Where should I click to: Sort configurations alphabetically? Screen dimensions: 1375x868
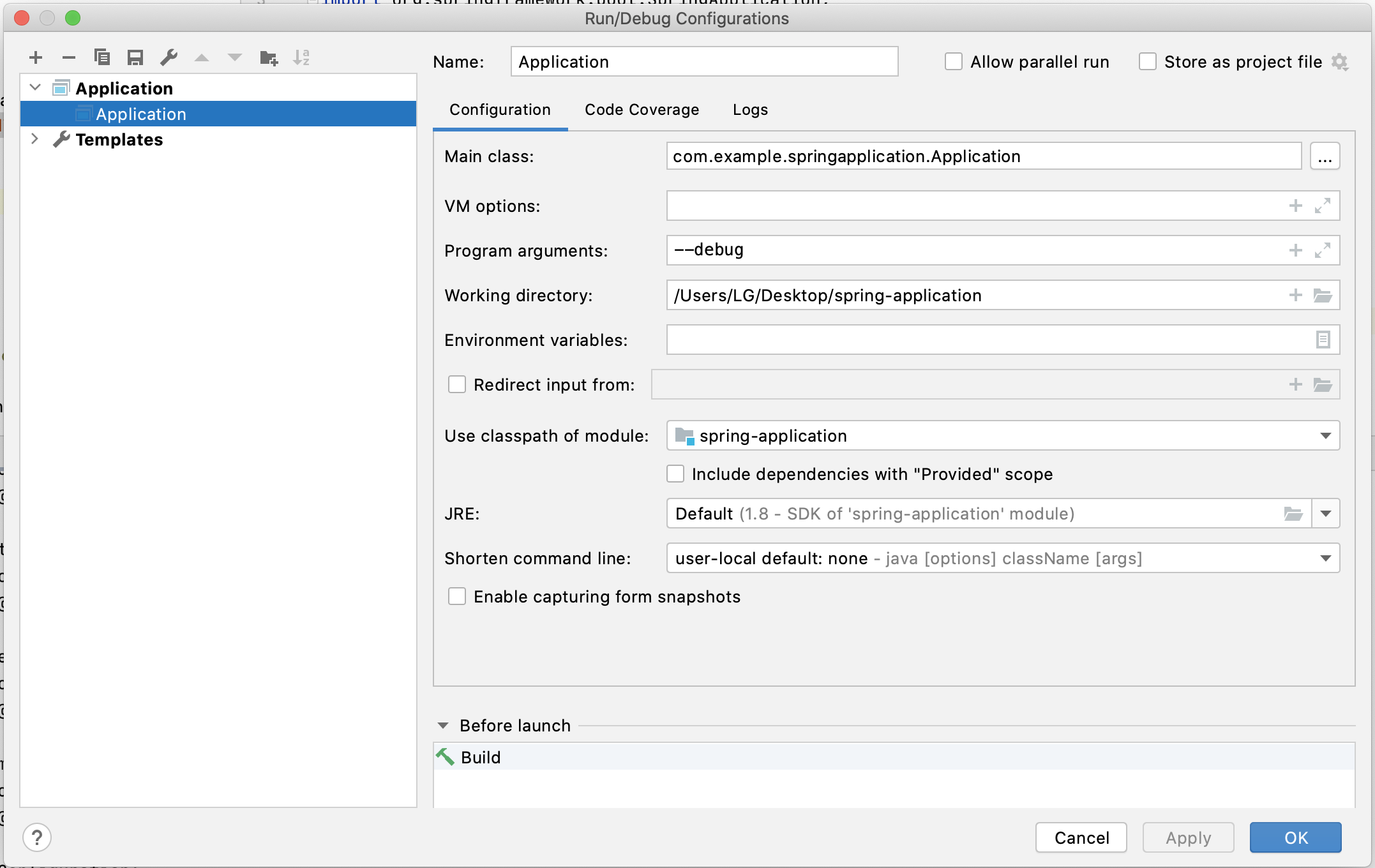point(301,58)
